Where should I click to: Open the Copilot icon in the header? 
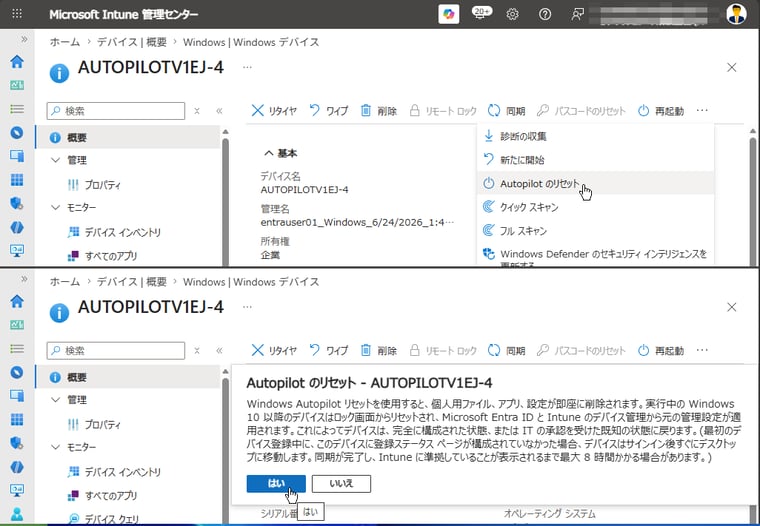click(448, 14)
